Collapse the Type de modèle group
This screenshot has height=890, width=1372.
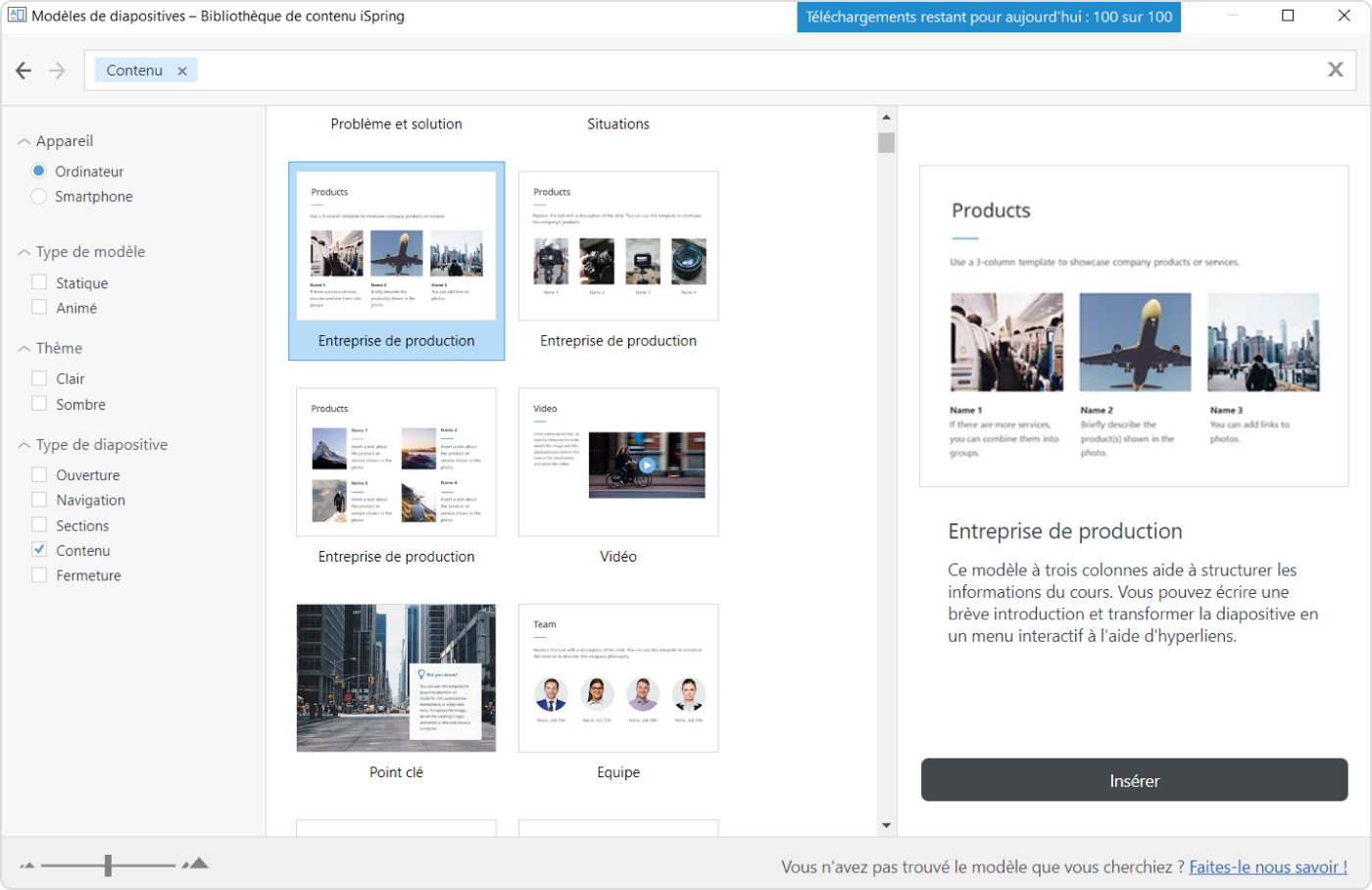(x=24, y=253)
